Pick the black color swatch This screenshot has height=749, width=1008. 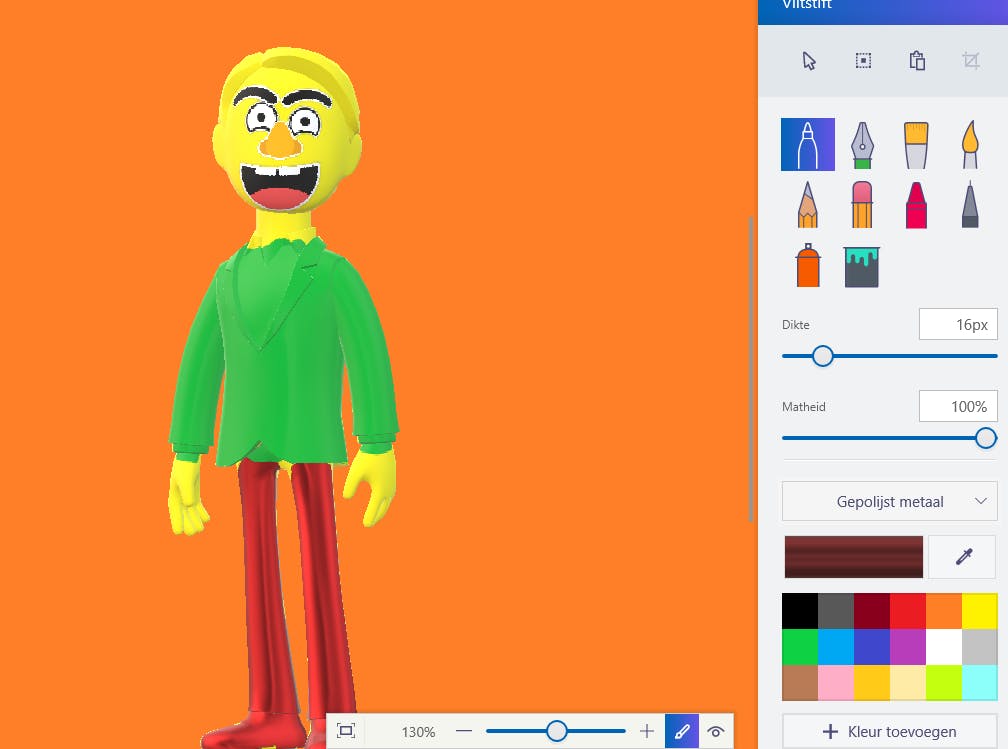[800, 611]
